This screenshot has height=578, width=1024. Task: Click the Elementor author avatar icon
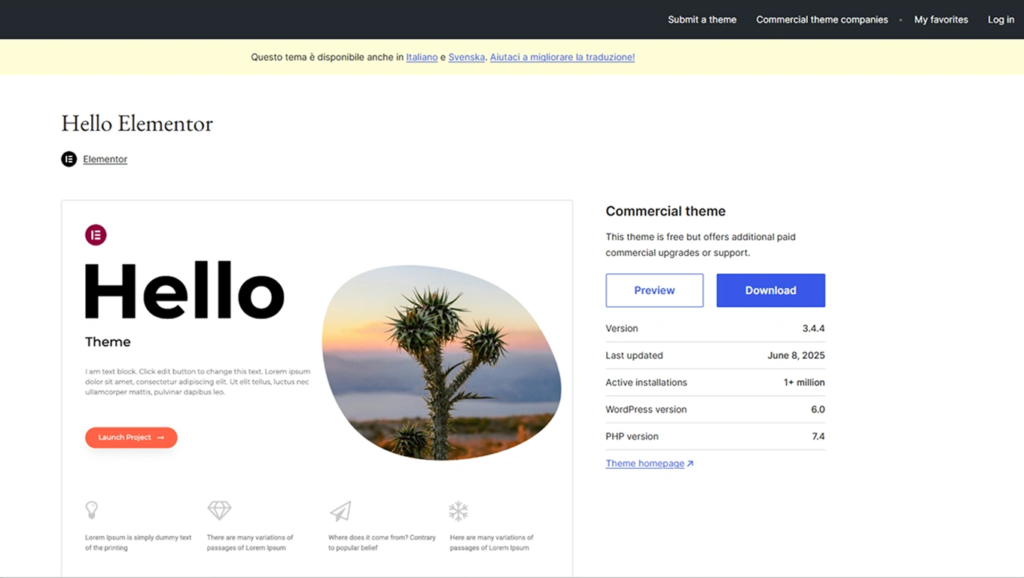tap(69, 159)
